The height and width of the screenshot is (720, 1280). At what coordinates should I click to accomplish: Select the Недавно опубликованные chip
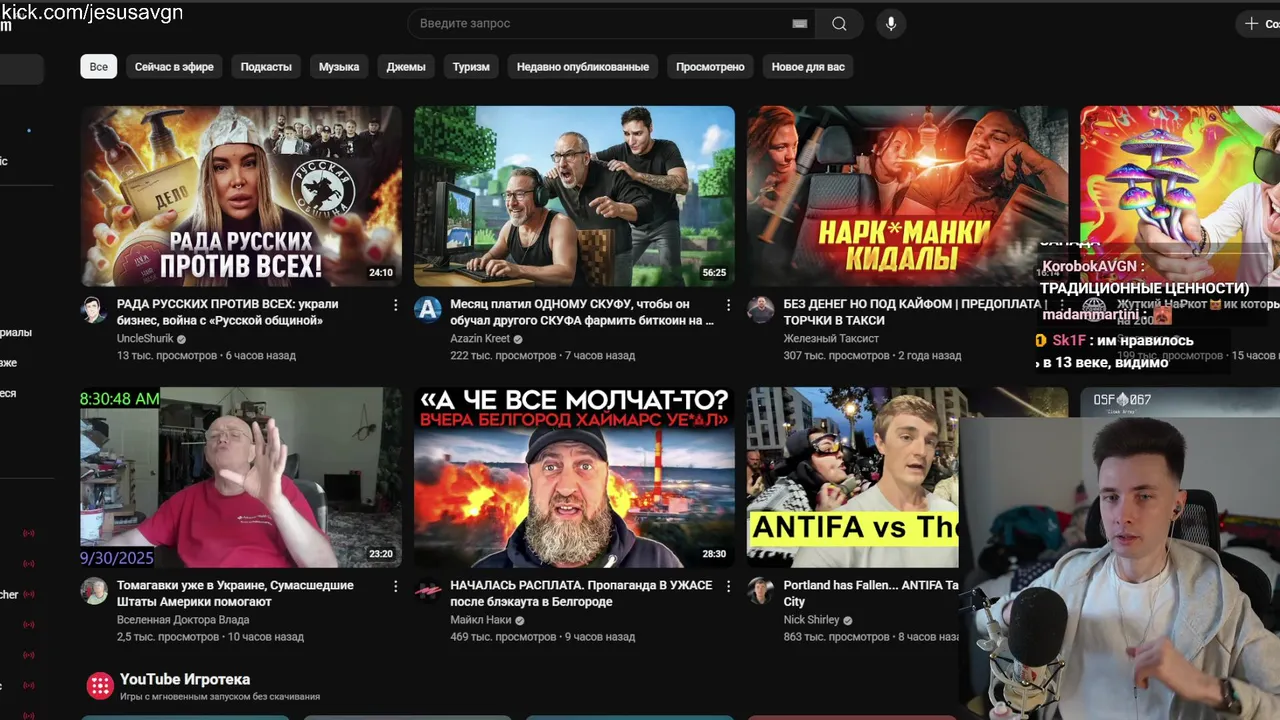tap(583, 67)
